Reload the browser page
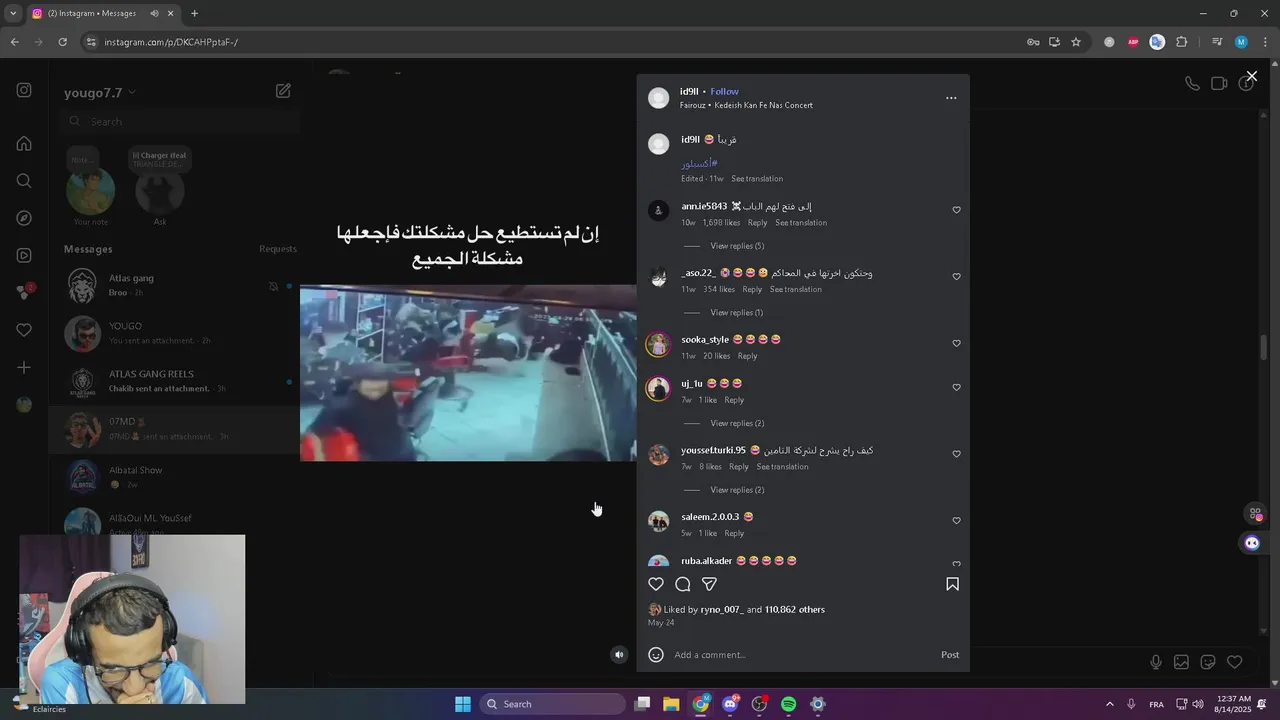 pos(62,42)
